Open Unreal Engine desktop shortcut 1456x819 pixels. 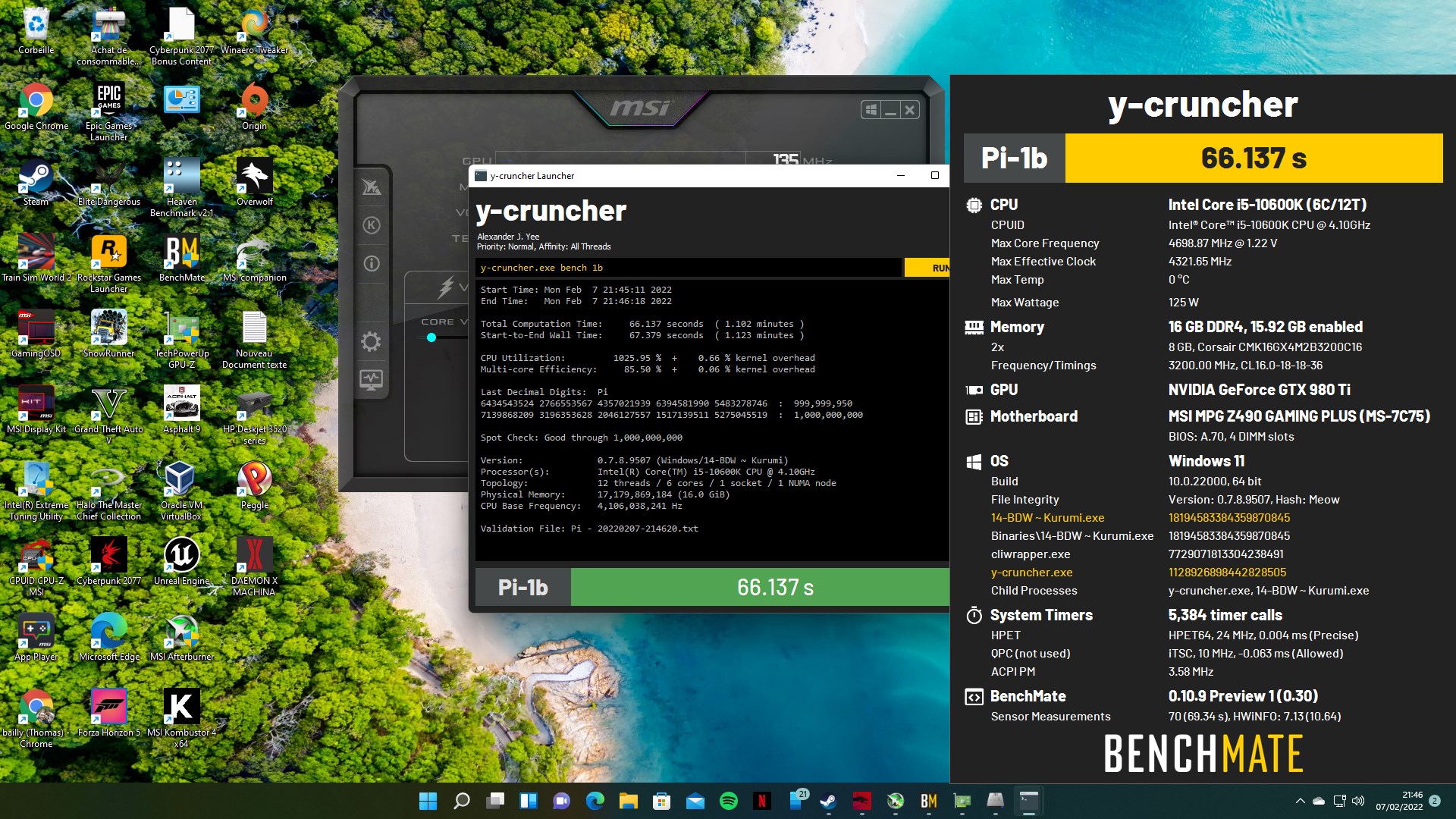click(x=181, y=562)
